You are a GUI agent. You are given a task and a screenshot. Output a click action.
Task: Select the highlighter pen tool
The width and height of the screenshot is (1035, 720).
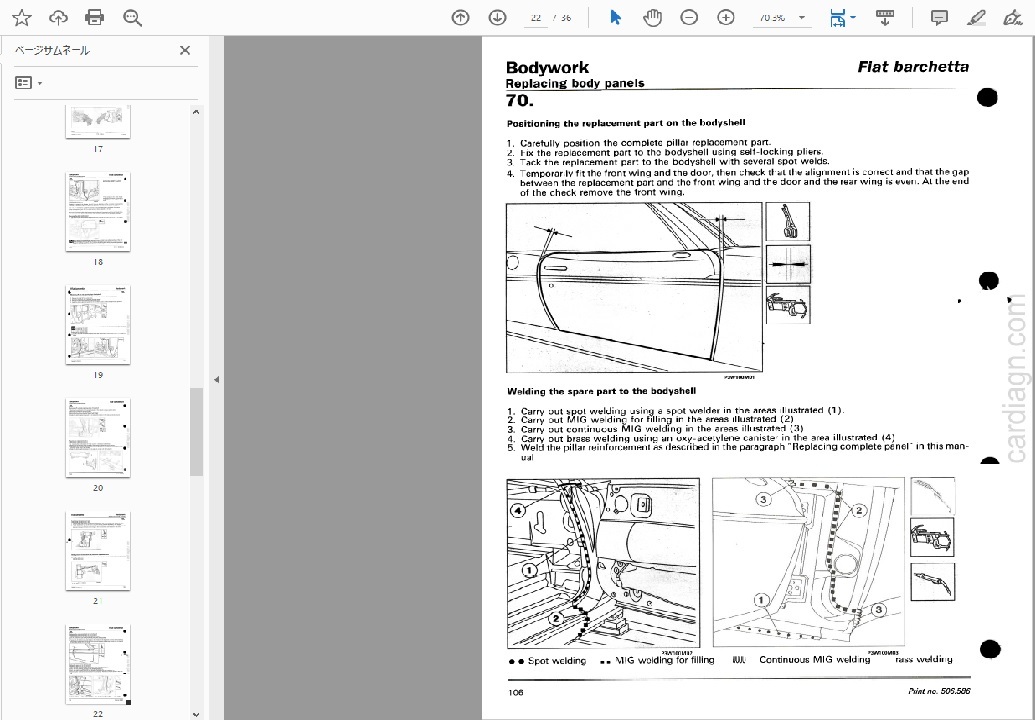tap(976, 18)
